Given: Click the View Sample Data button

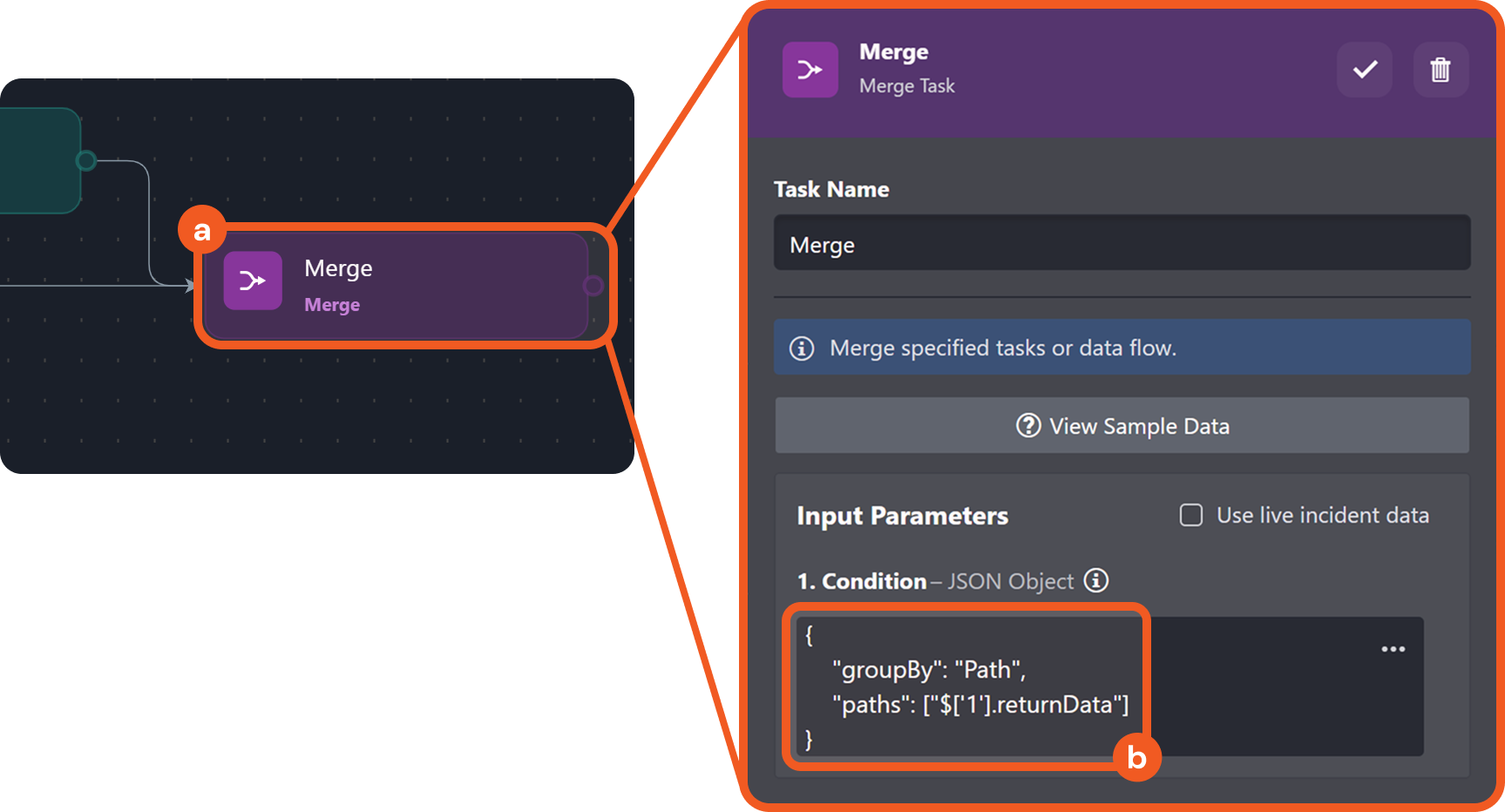Looking at the screenshot, I should click(x=1122, y=426).
